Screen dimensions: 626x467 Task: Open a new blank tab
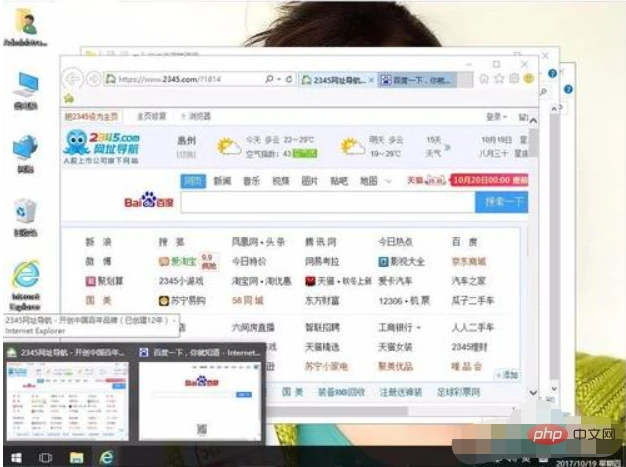point(464,80)
